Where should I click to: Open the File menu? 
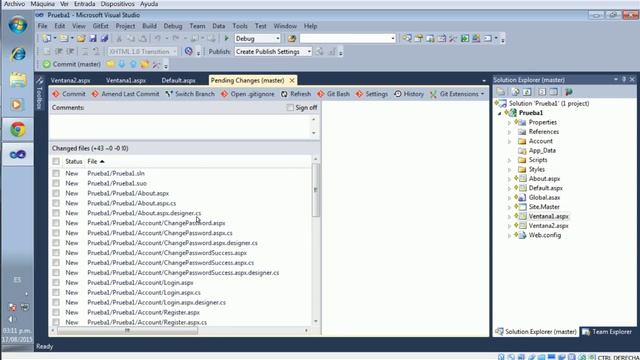coord(42,26)
